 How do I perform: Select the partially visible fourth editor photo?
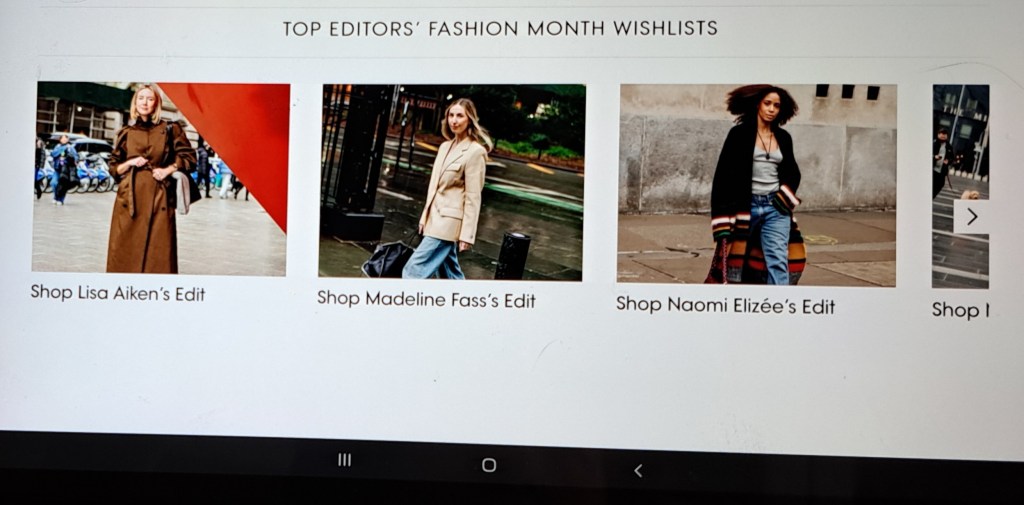960,186
